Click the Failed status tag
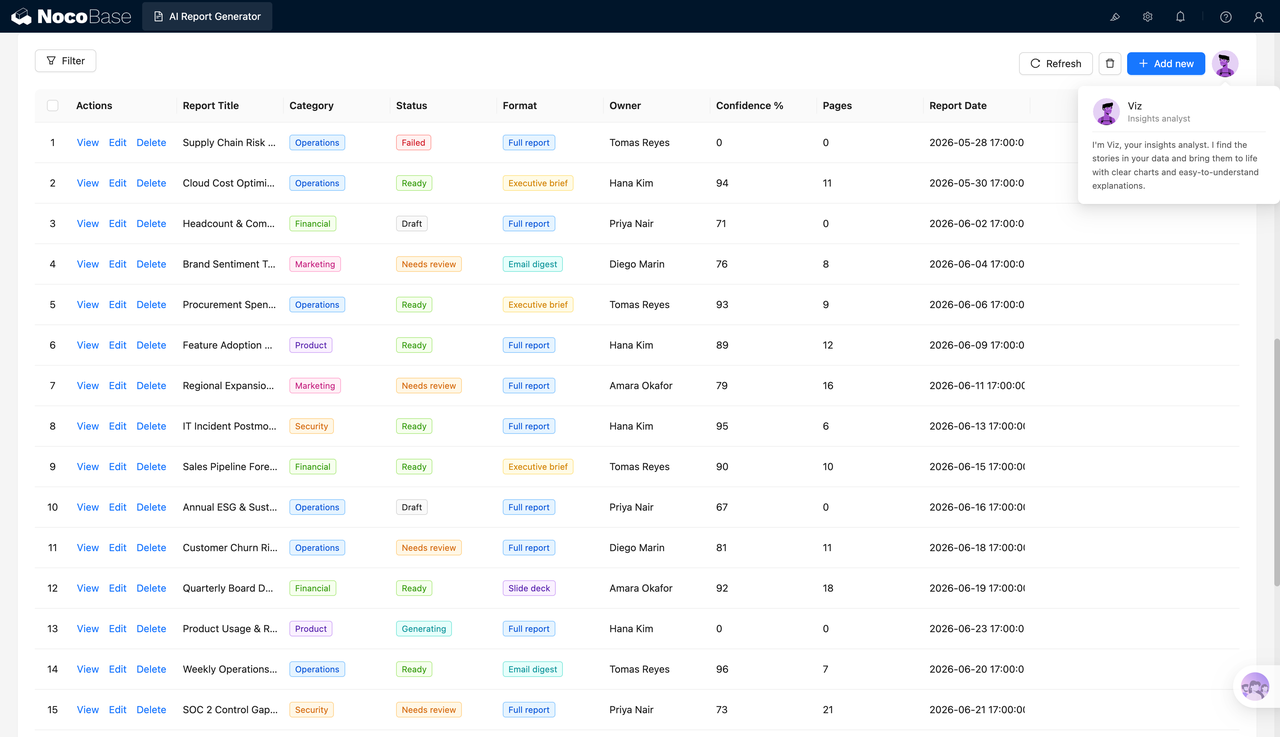This screenshot has height=737, width=1280. [x=413, y=143]
